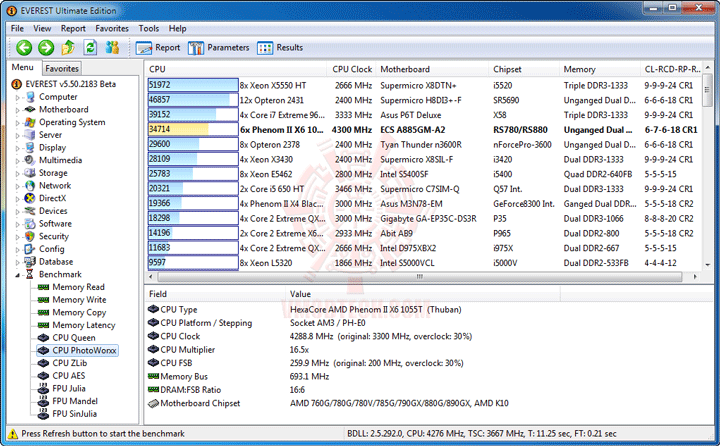Expand the Motherboard tree node
Screen dimensions: 720x446
click(17, 110)
